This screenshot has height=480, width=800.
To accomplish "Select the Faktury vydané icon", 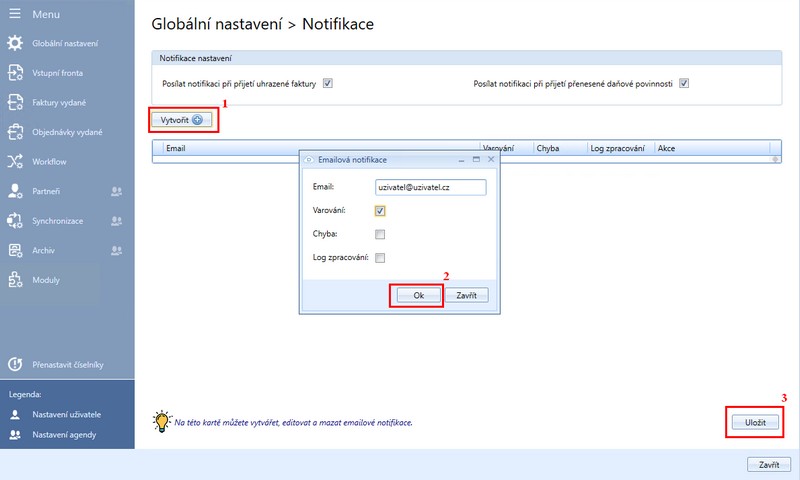I will (x=15, y=102).
